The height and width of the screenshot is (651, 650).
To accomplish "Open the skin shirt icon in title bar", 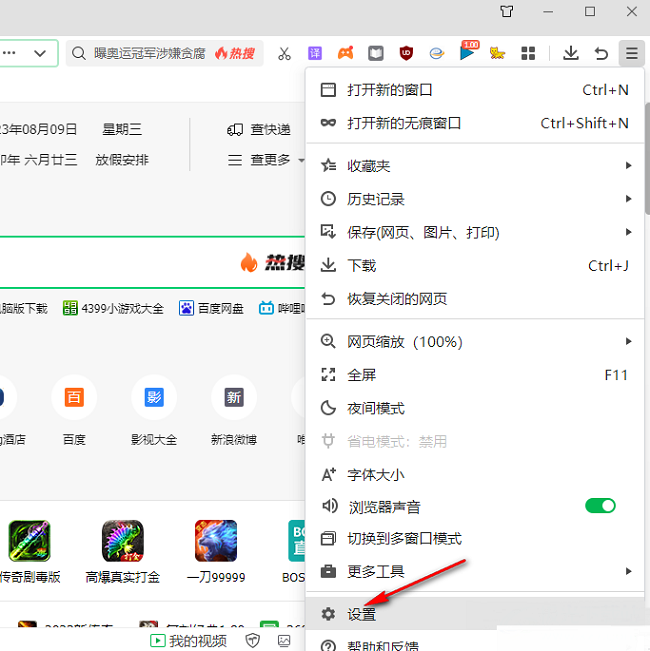I will (x=506, y=11).
